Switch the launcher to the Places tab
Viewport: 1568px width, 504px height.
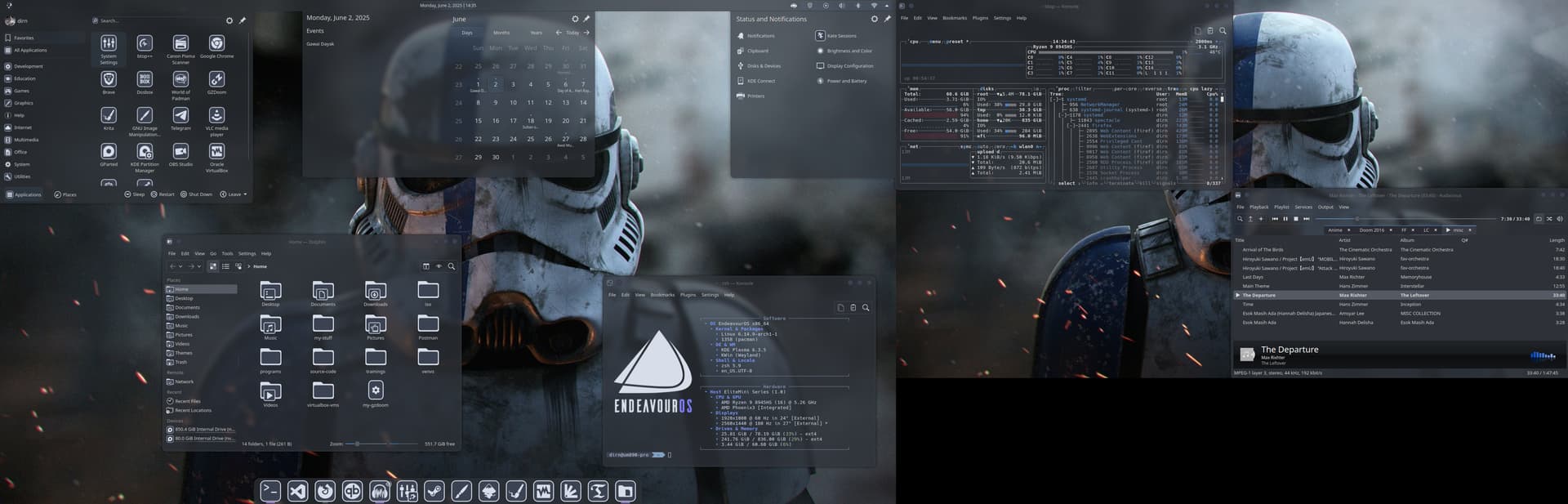pos(65,194)
